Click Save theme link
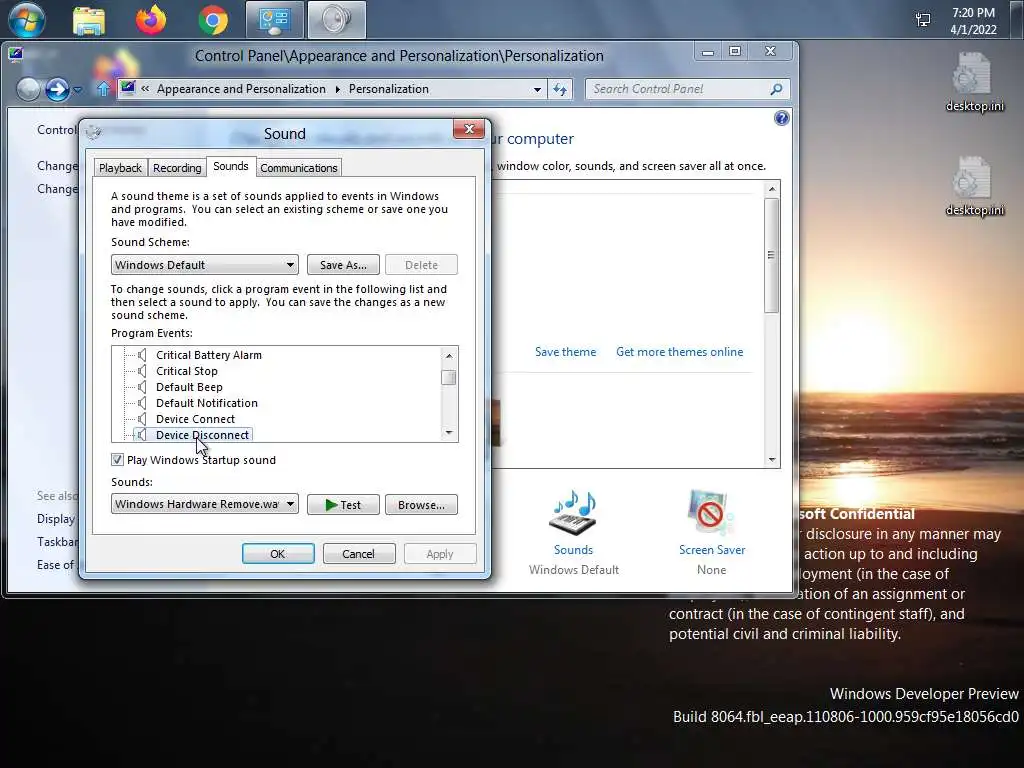This screenshot has width=1024, height=768. [566, 352]
